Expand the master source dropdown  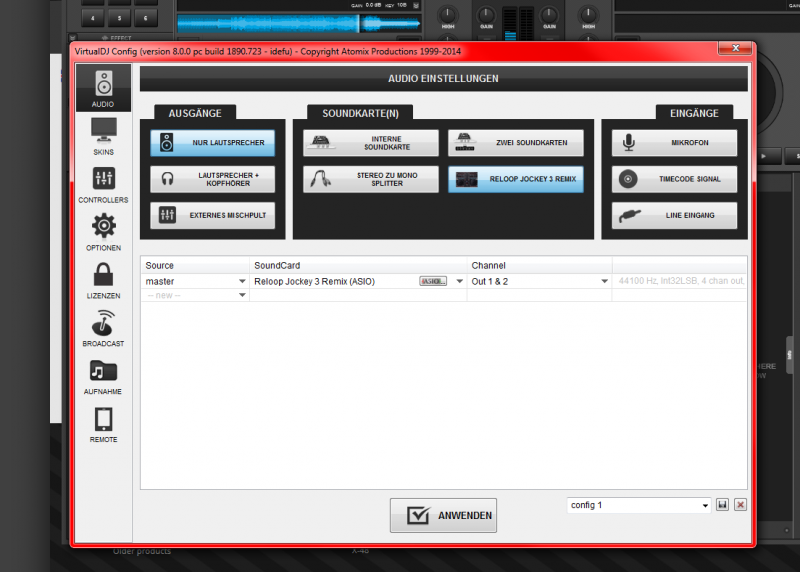pos(242,281)
